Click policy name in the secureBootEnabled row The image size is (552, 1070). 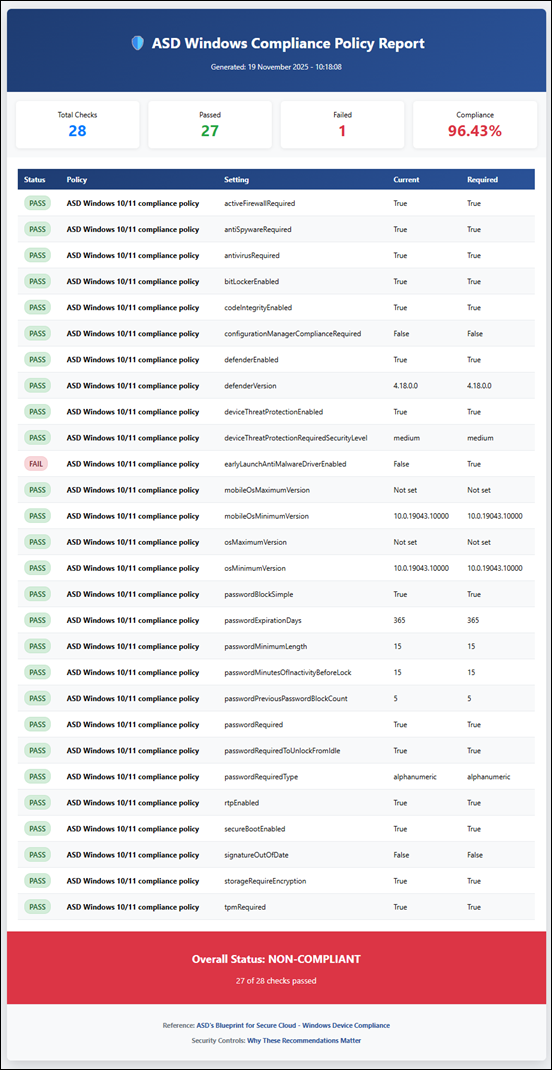click(x=133, y=828)
